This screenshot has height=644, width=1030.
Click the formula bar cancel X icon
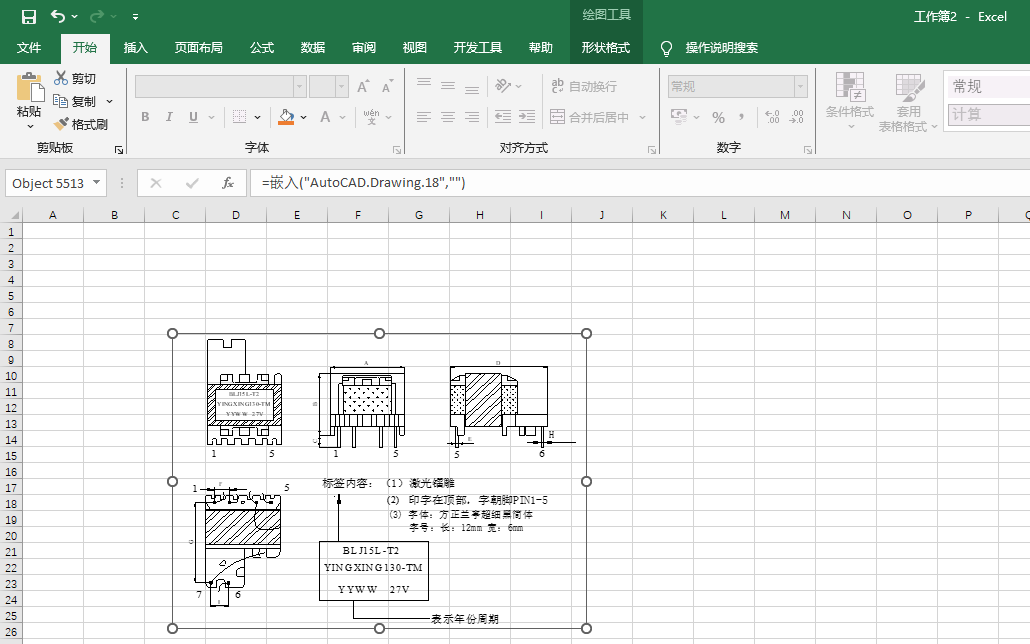(156, 183)
